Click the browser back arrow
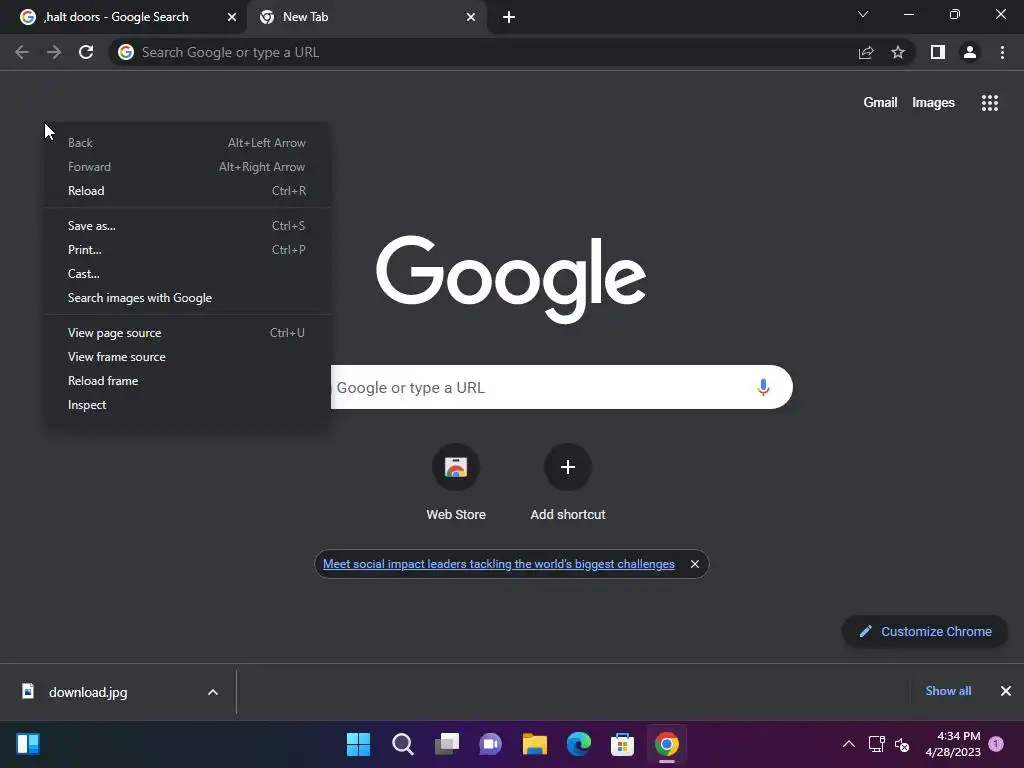 22,52
